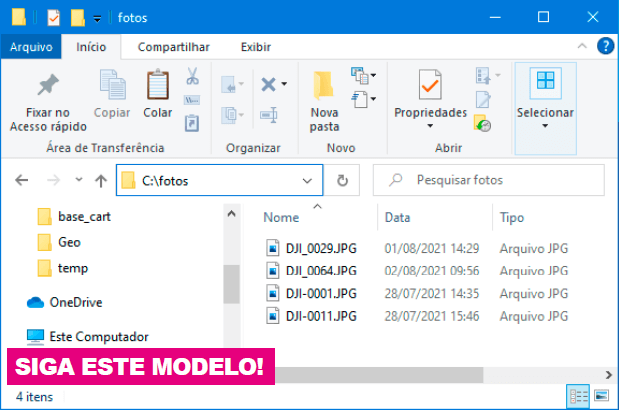Go back with the left arrow
619x410 pixels.
point(22,180)
